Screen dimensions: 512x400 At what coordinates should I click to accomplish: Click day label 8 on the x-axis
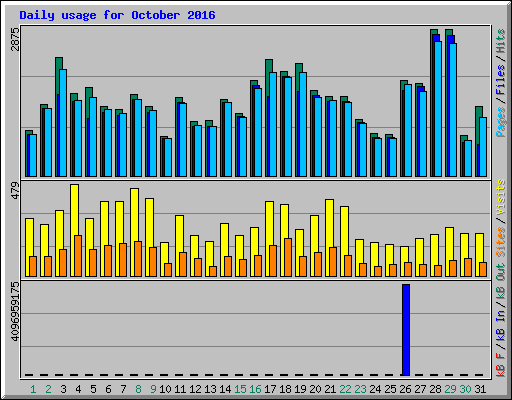click(x=138, y=389)
